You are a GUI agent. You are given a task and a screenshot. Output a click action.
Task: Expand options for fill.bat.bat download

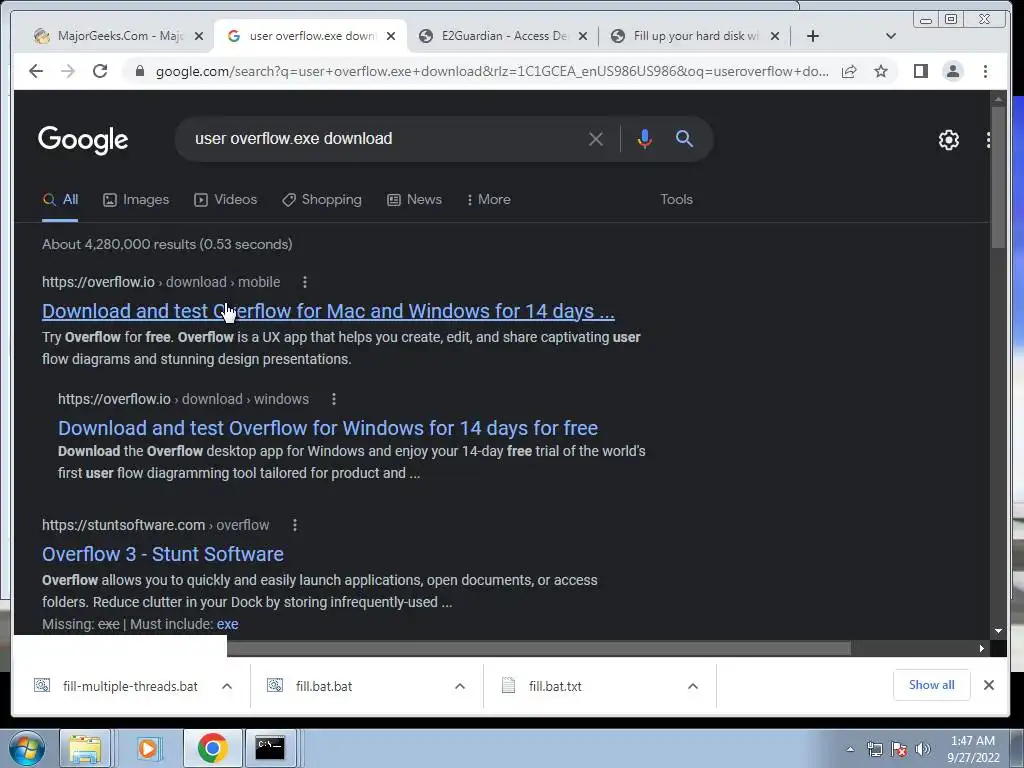460,686
